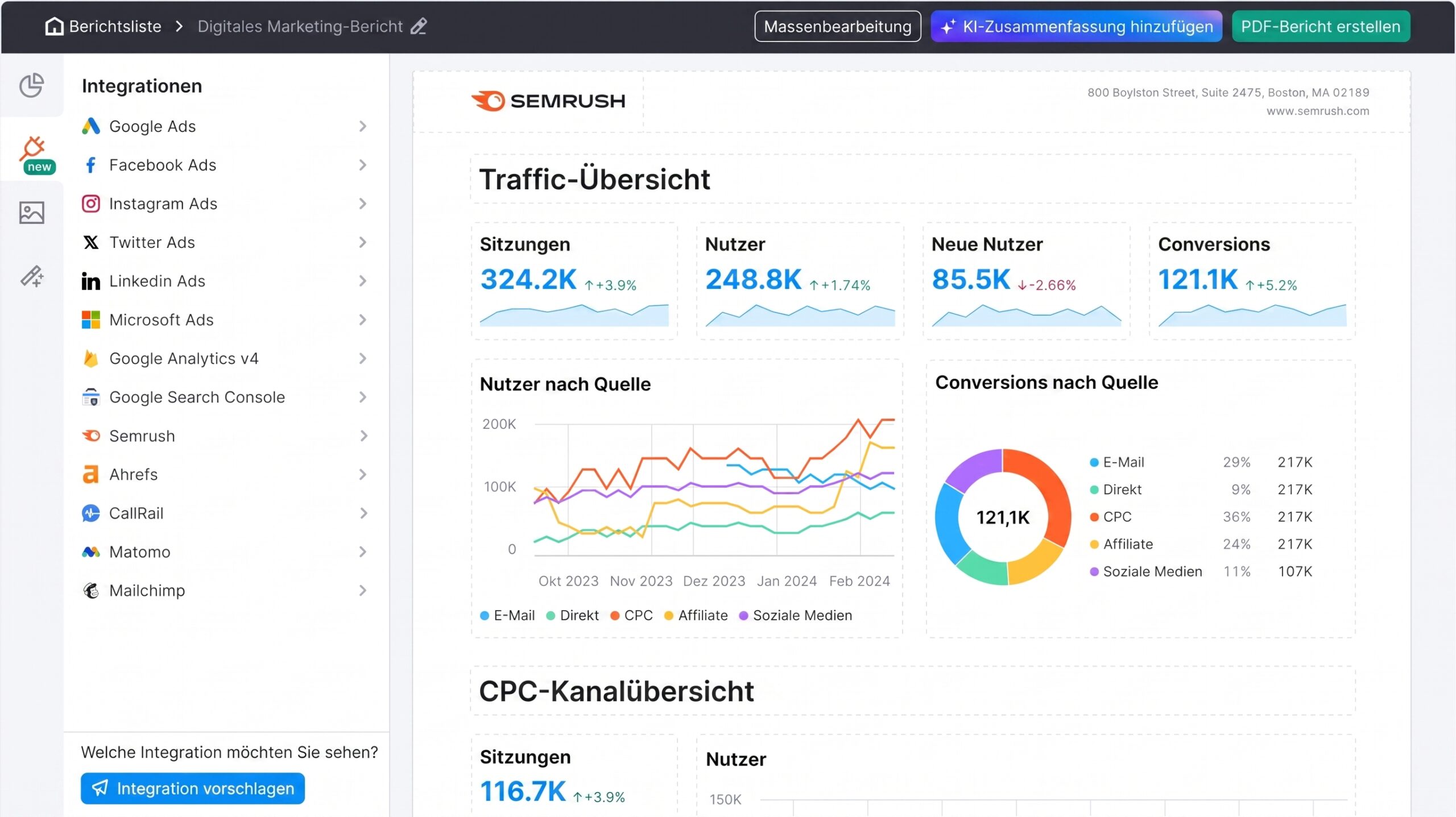Click the Sitzungen 116.7K metric card
The image size is (1456, 817).
coord(574,775)
